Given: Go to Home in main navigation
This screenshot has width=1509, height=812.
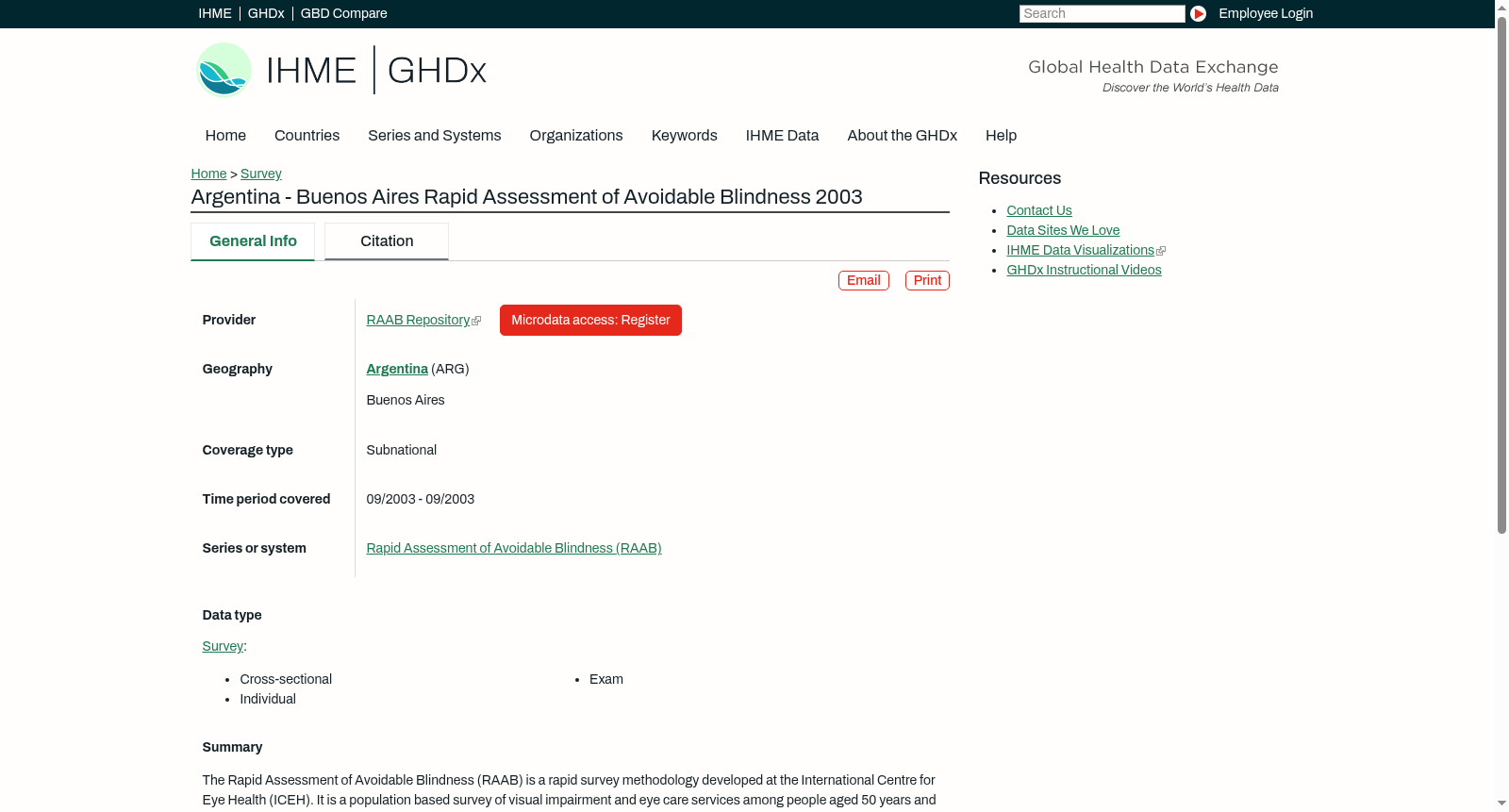Looking at the screenshot, I should point(225,135).
